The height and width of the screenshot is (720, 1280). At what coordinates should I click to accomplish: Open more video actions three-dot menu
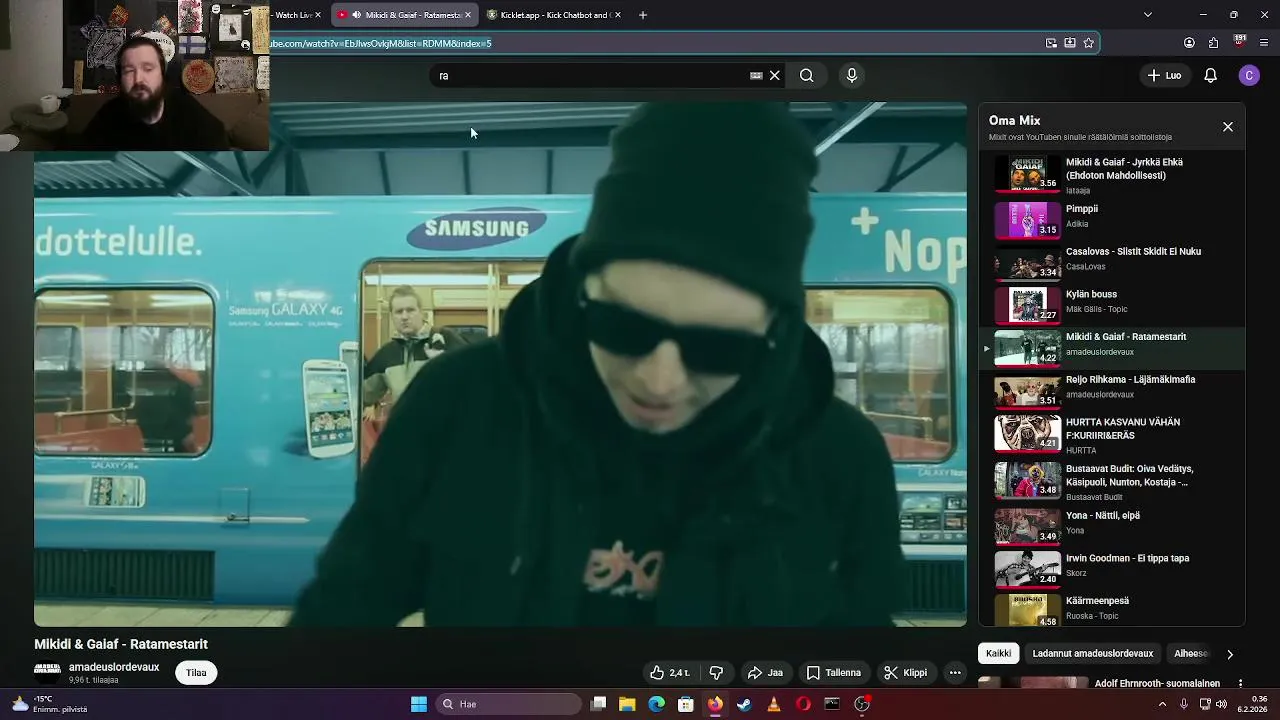click(x=955, y=673)
